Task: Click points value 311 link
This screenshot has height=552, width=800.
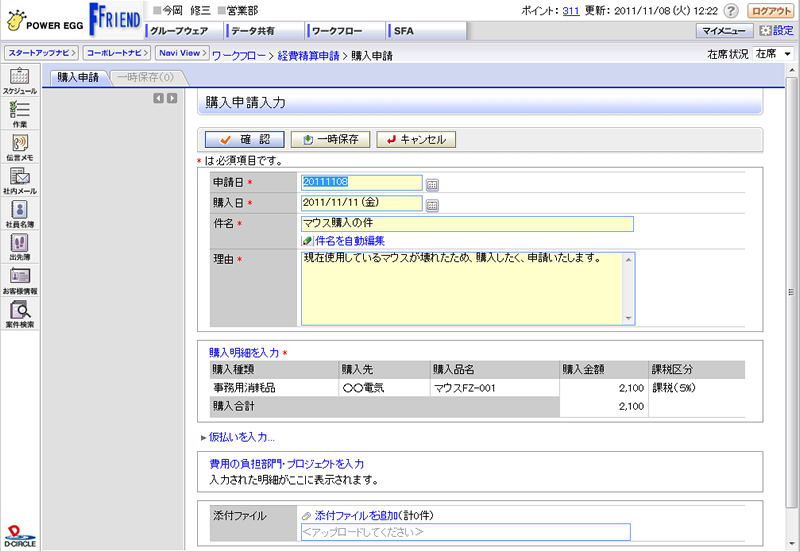Action: pyautogui.click(x=571, y=11)
